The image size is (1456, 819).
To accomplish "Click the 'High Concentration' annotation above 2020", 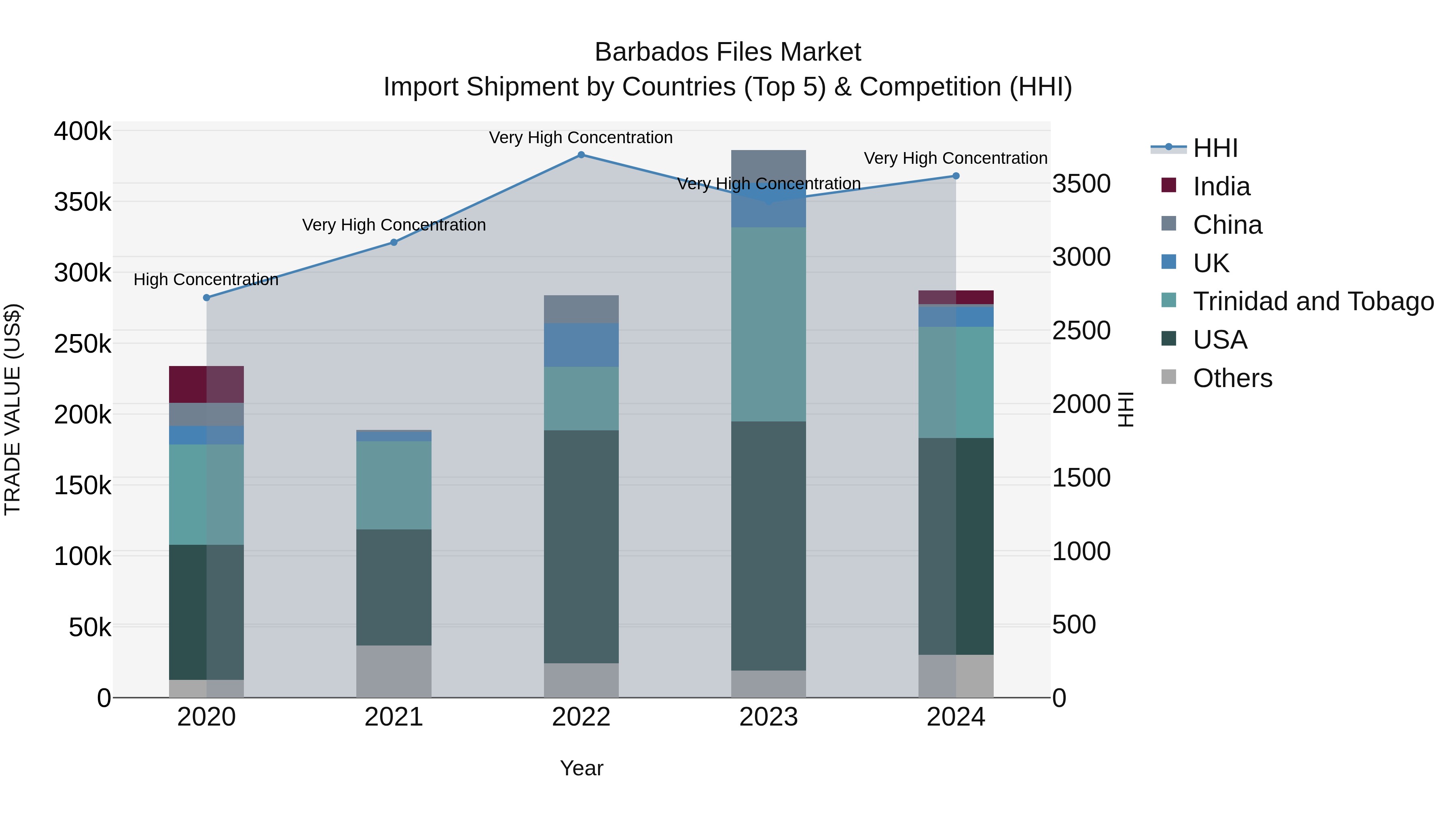I will 206,280.
